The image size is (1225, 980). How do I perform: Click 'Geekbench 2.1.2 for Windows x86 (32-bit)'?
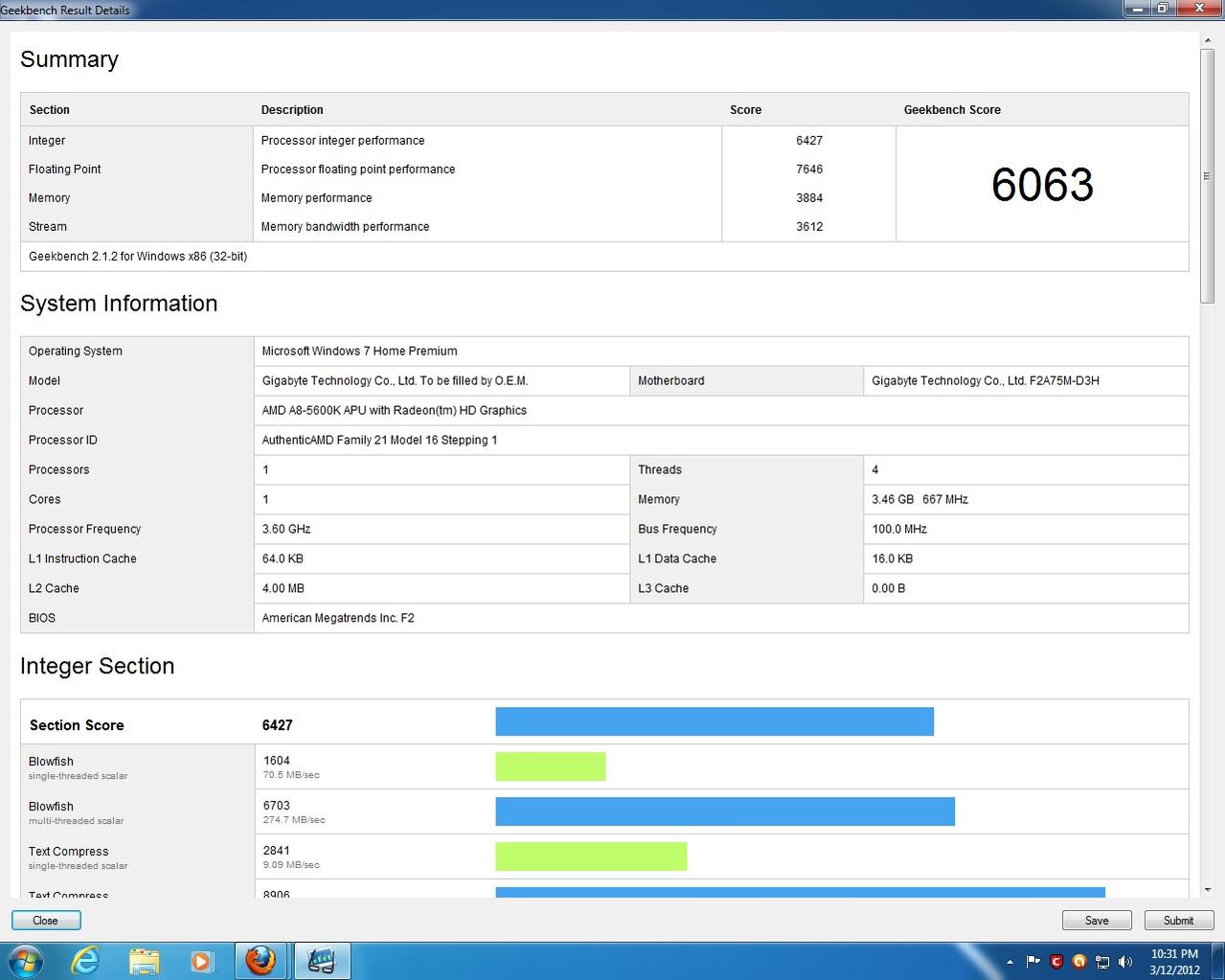pos(138,257)
